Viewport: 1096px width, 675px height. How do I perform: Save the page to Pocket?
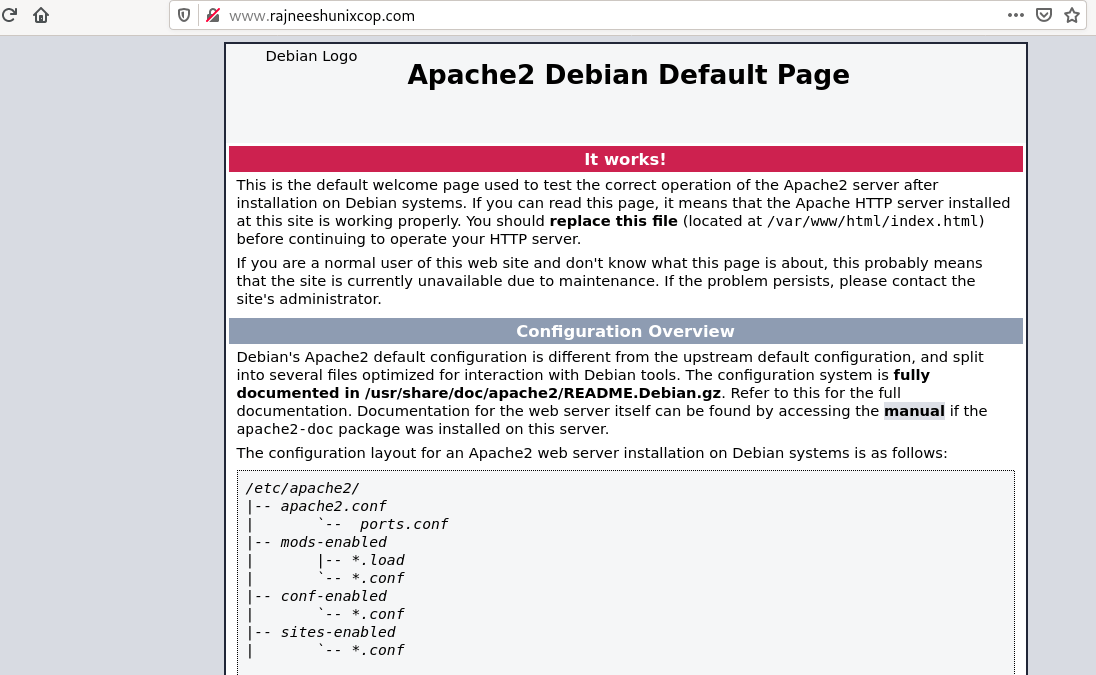tap(1044, 15)
